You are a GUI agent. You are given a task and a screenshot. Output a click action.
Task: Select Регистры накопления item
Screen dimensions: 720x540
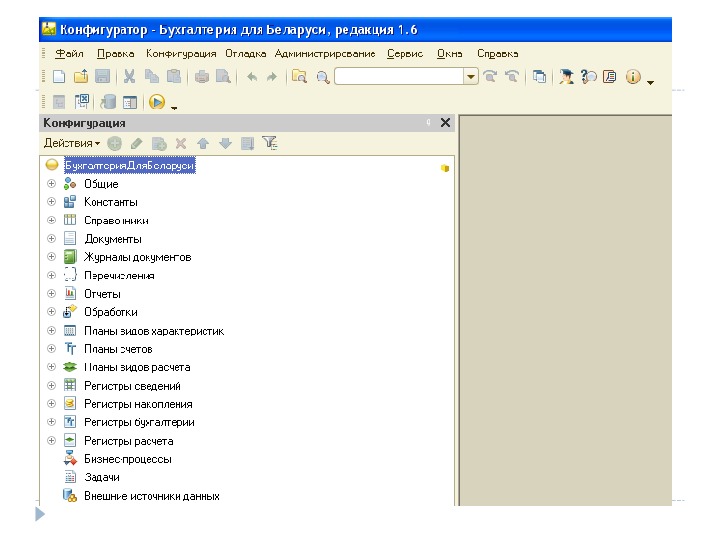tap(138, 404)
